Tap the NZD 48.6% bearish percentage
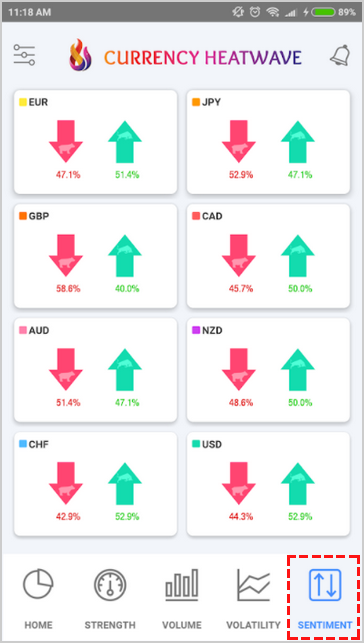Screen dimensions: 364x643 (x=241, y=403)
